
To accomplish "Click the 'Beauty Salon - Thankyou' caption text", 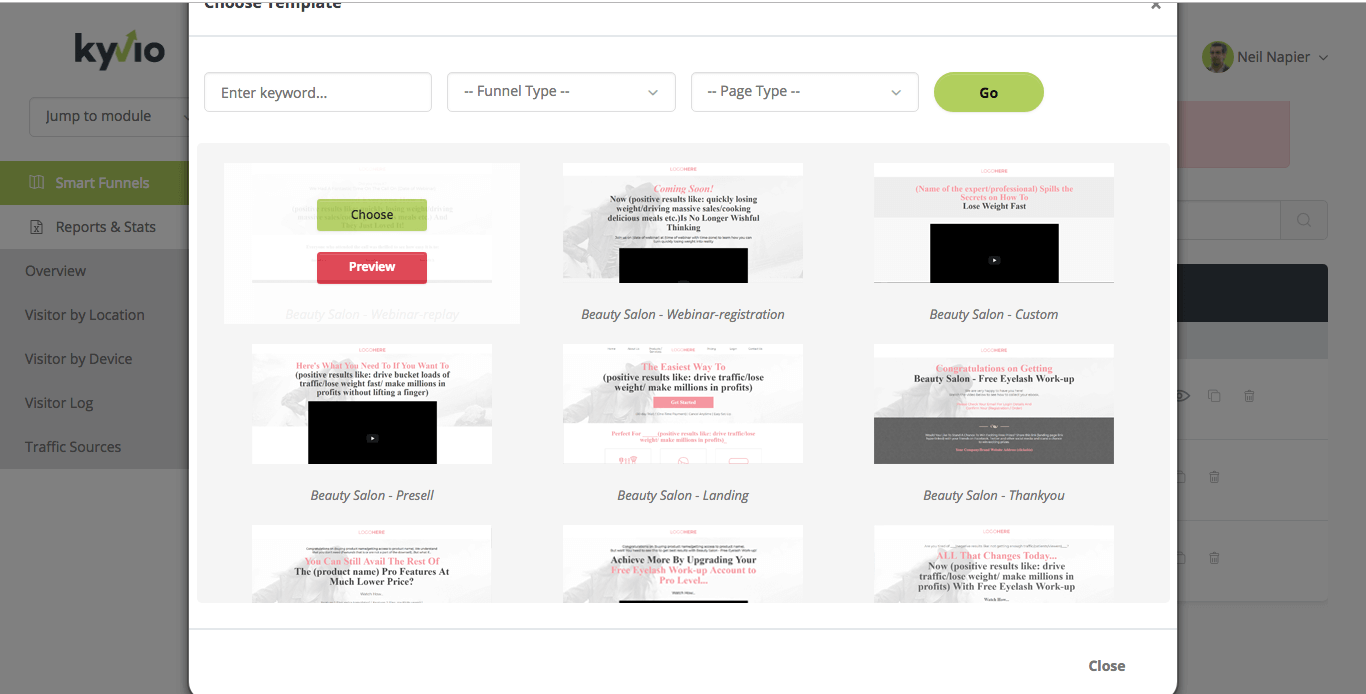I will click(x=994, y=495).
